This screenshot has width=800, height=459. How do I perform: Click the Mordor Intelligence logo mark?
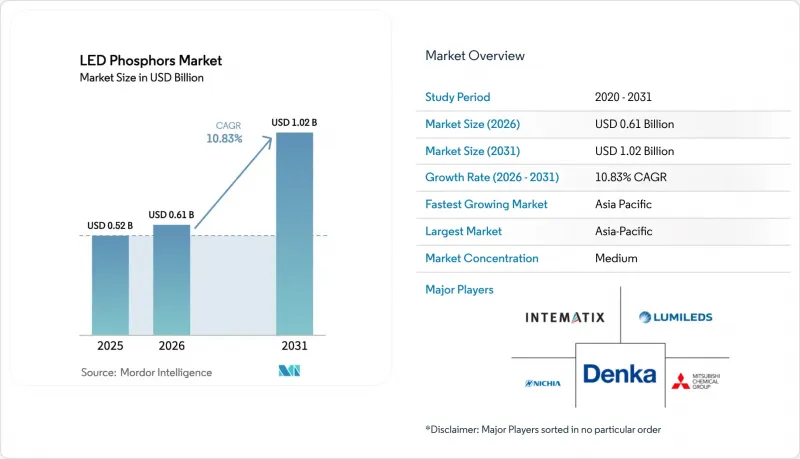coord(289,371)
